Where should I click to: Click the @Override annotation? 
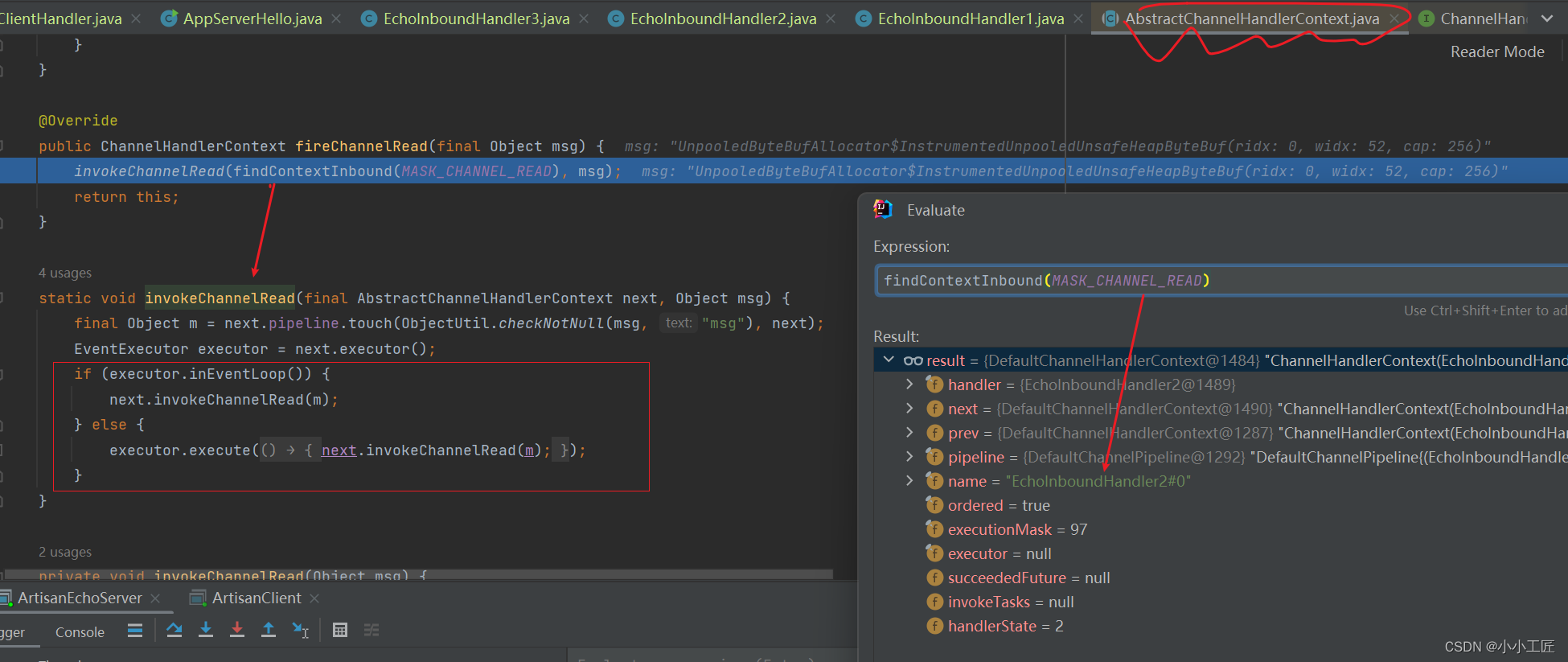(78, 121)
